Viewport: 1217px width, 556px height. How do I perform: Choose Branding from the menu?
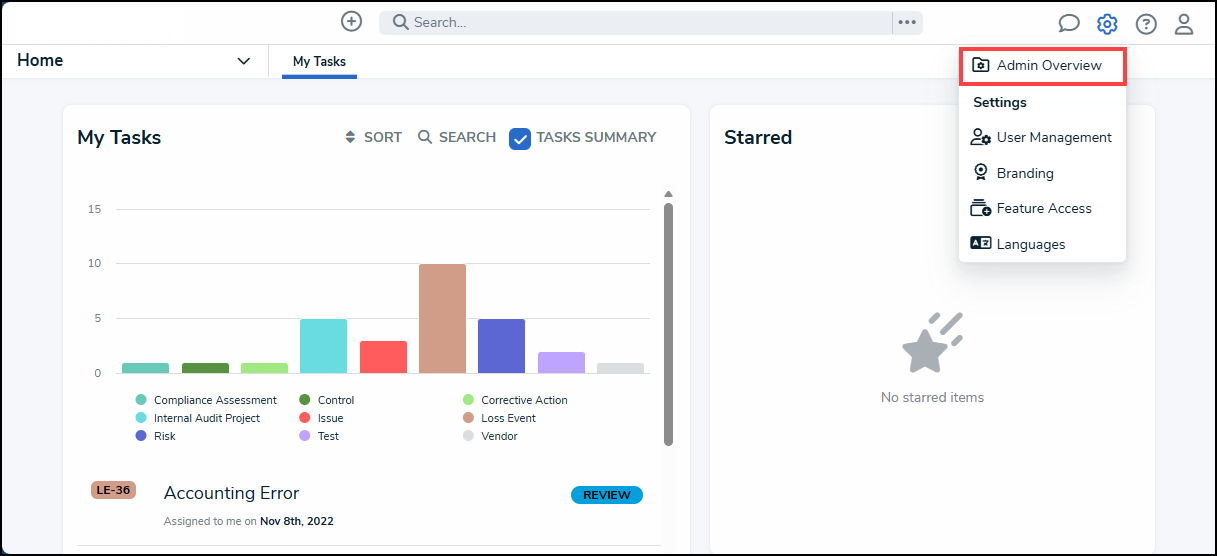[x=1024, y=173]
